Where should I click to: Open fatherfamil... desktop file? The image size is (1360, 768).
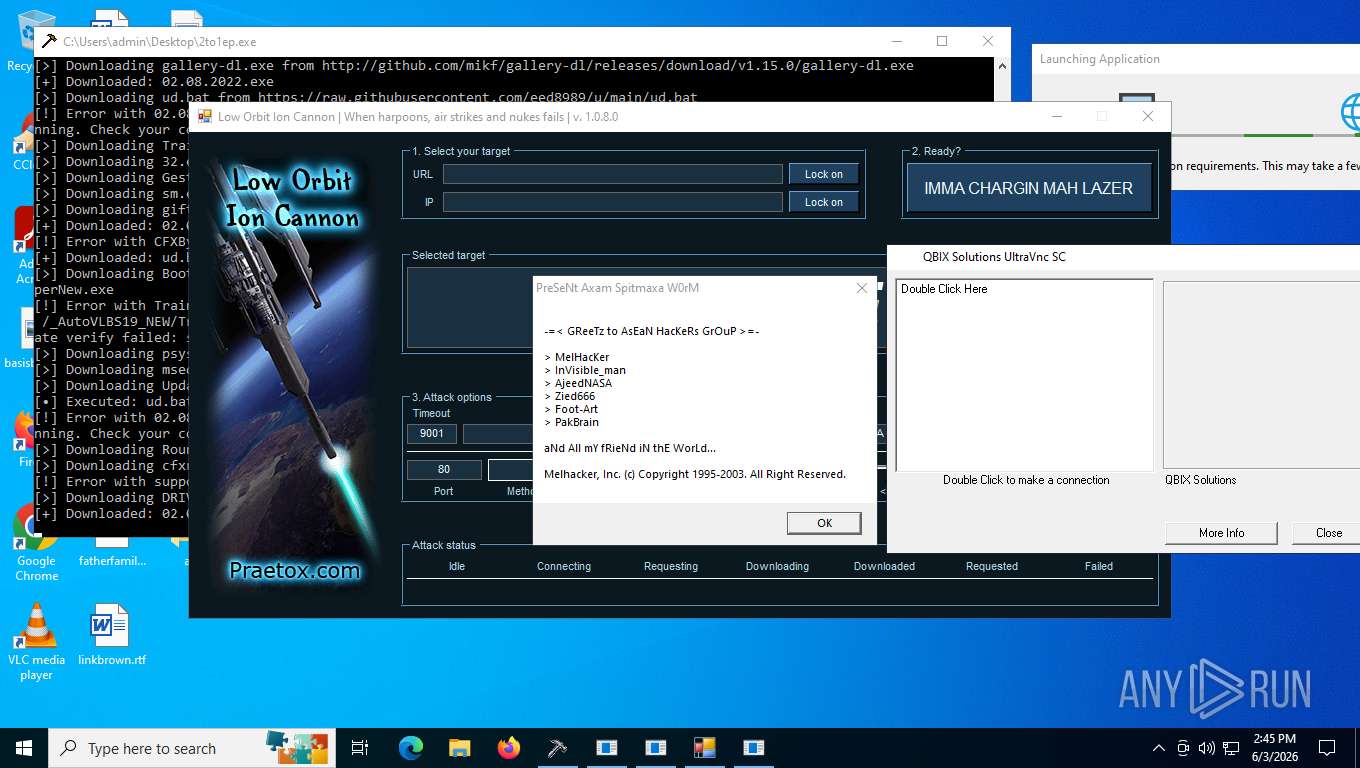[x=112, y=561]
